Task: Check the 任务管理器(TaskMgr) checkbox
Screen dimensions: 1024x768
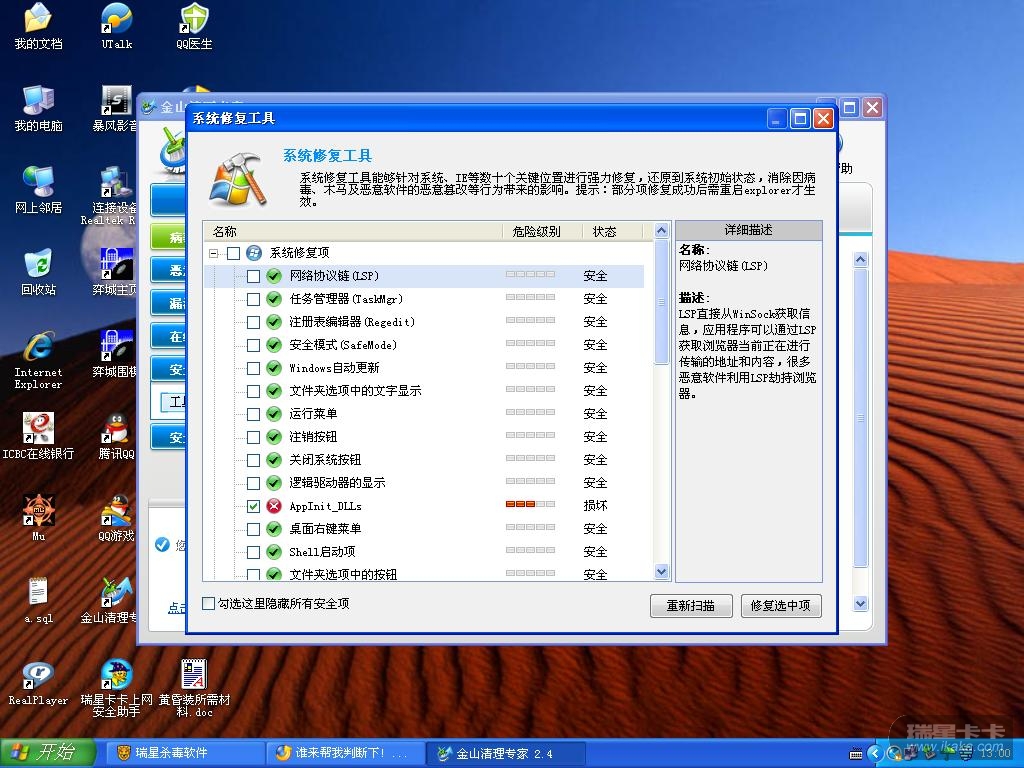Action: (253, 299)
